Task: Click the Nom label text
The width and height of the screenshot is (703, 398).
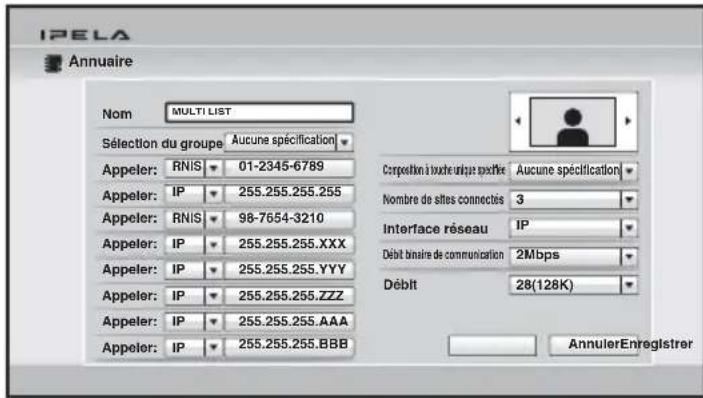Action: [117, 114]
